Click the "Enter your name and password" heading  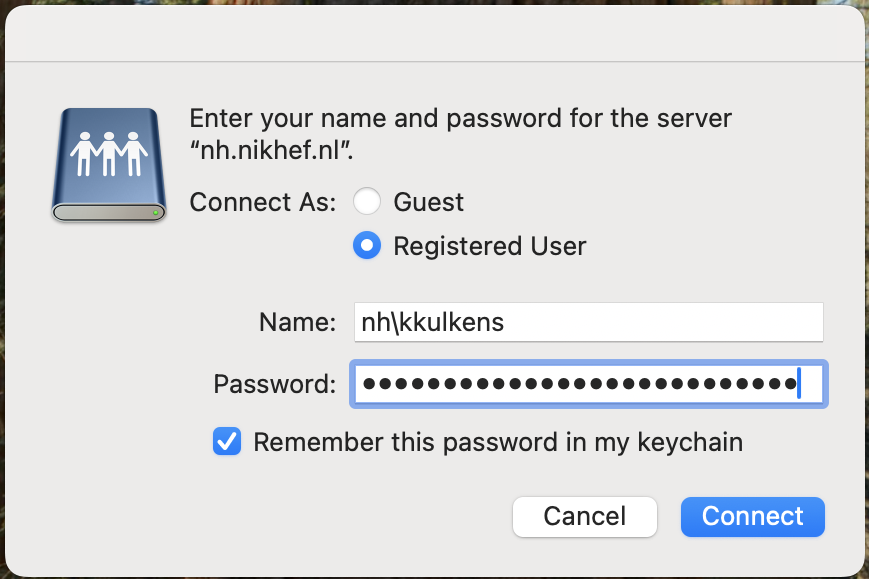[461, 119]
